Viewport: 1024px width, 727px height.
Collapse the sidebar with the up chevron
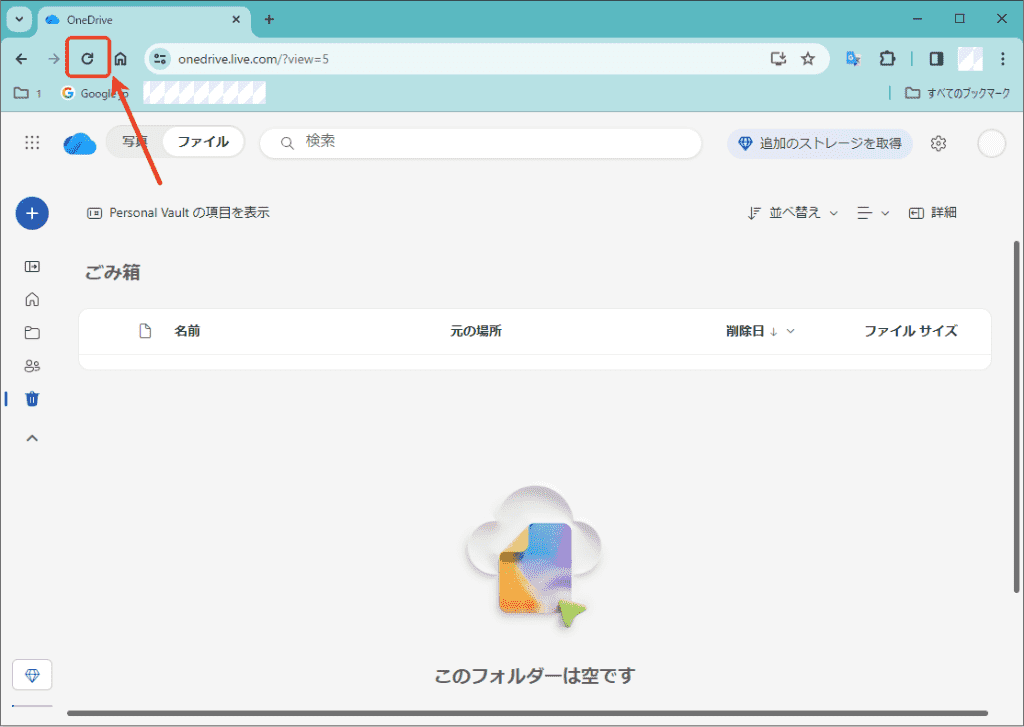32,438
